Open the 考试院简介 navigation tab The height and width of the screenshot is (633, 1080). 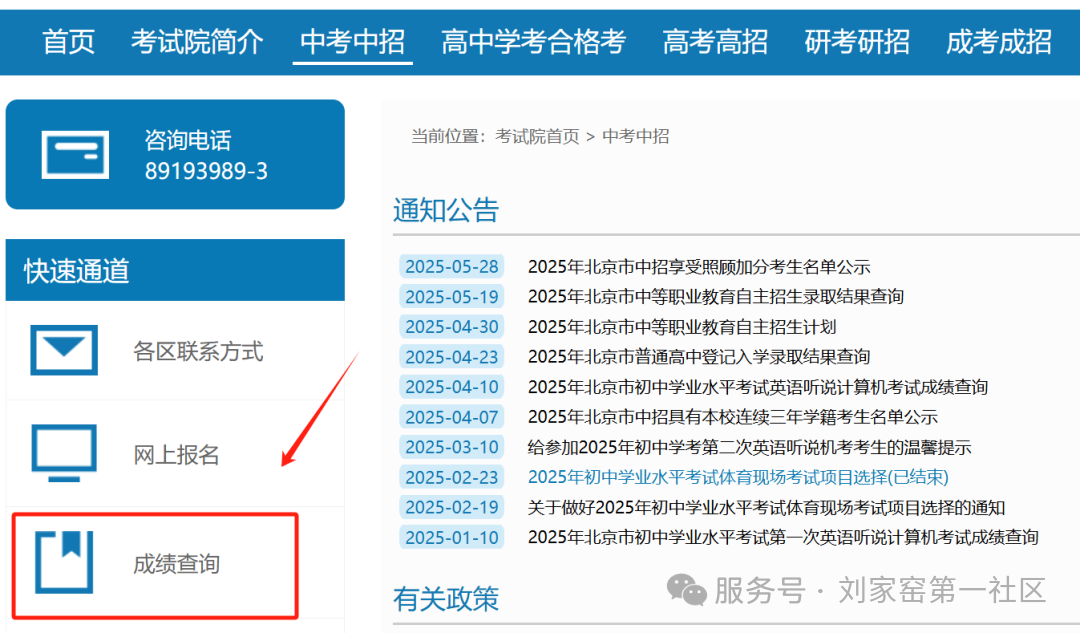(197, 41)
